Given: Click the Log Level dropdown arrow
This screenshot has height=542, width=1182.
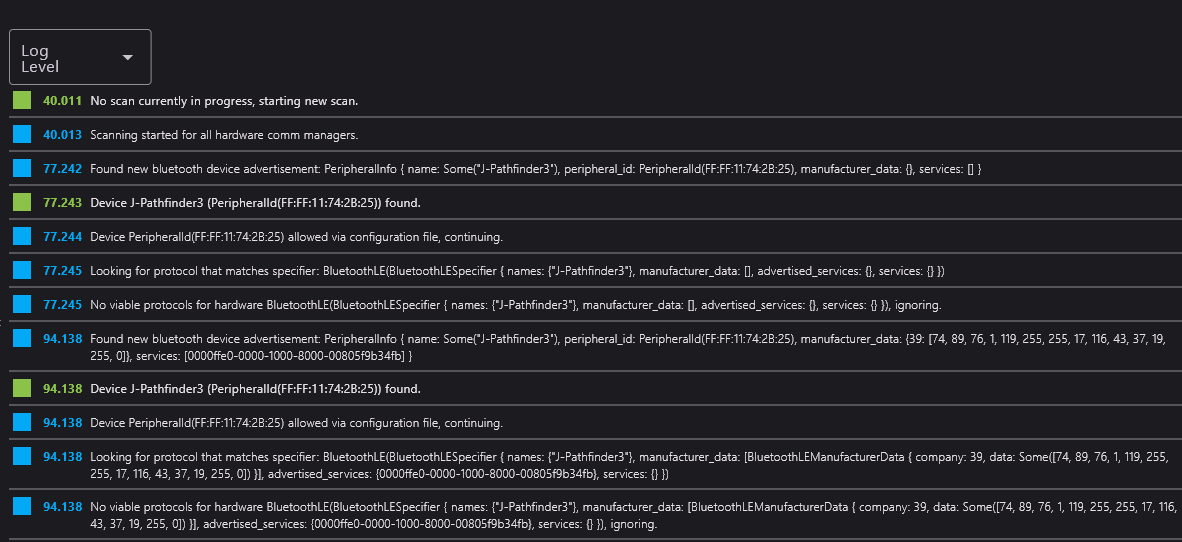Looking at the screenshot, I should coord(127,57).
